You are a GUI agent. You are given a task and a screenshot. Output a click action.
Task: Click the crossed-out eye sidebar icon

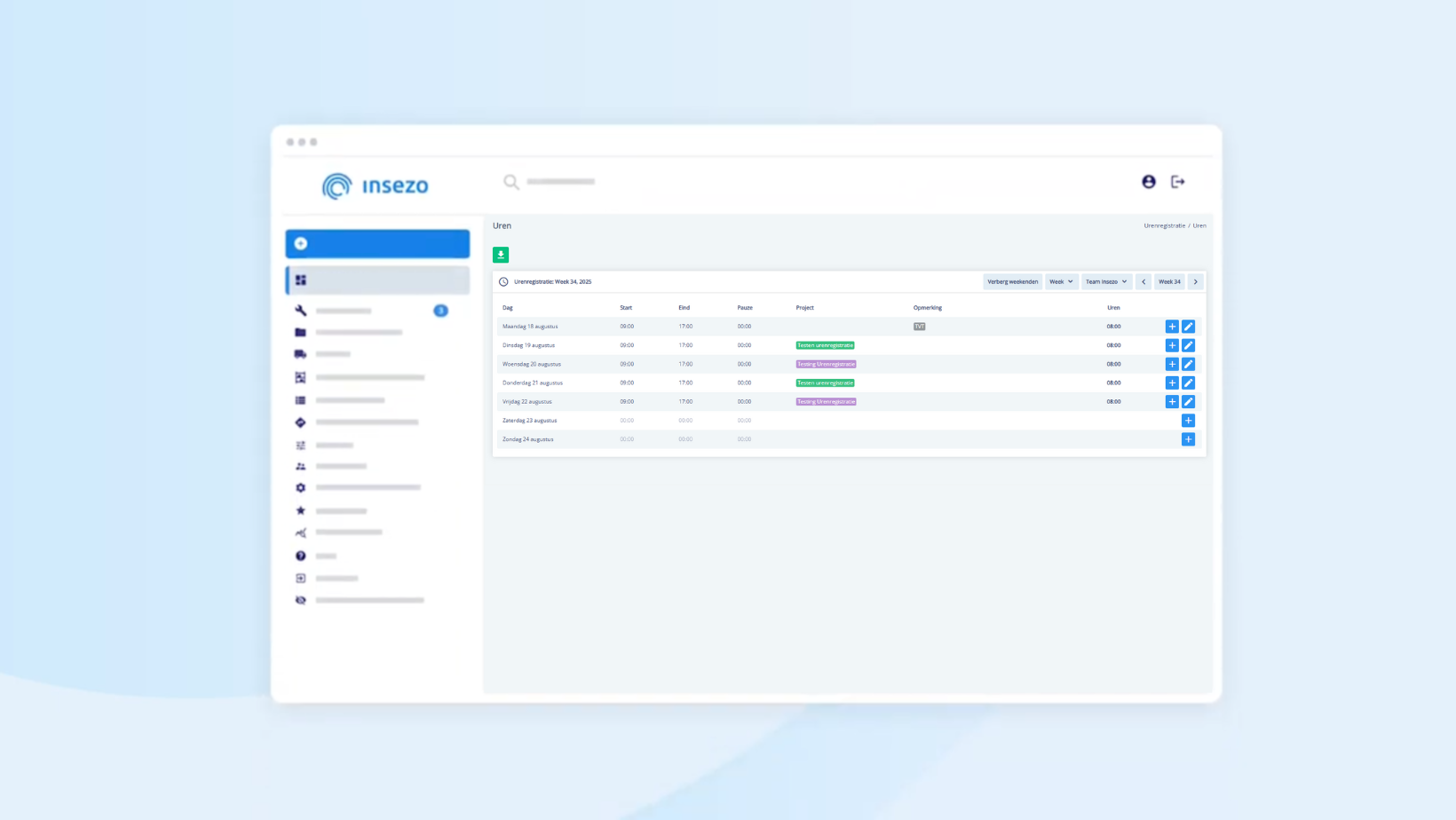point(301,601)
